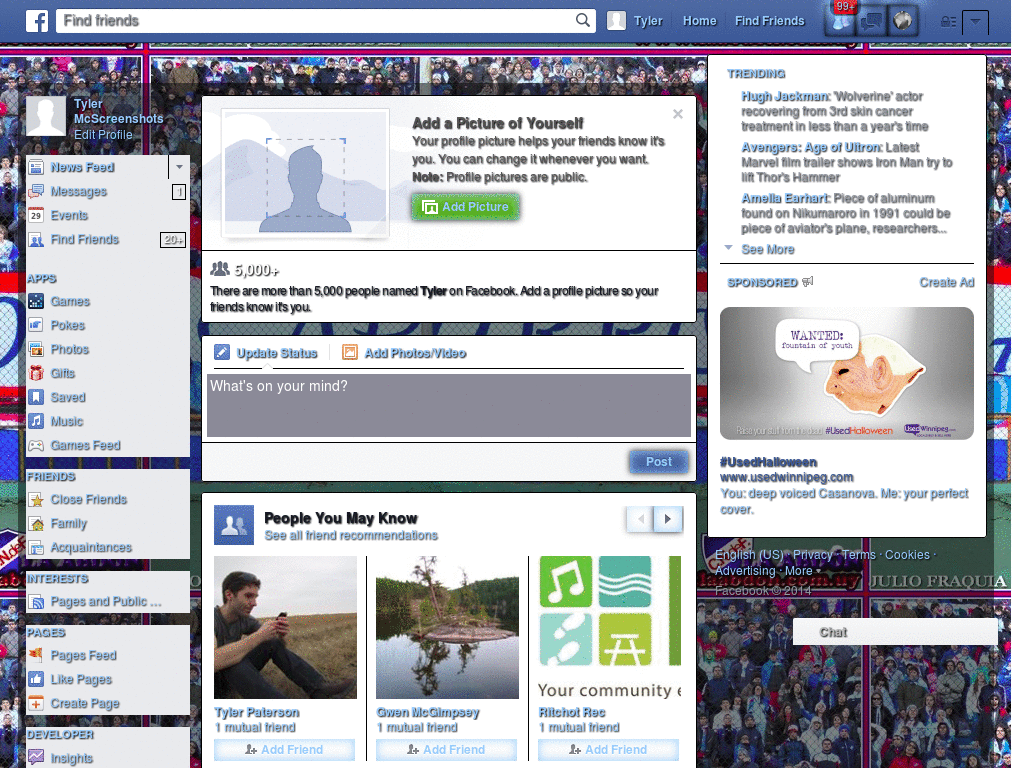
Task: Open Games app in sidebar
Action: click(x=70, y=301)
